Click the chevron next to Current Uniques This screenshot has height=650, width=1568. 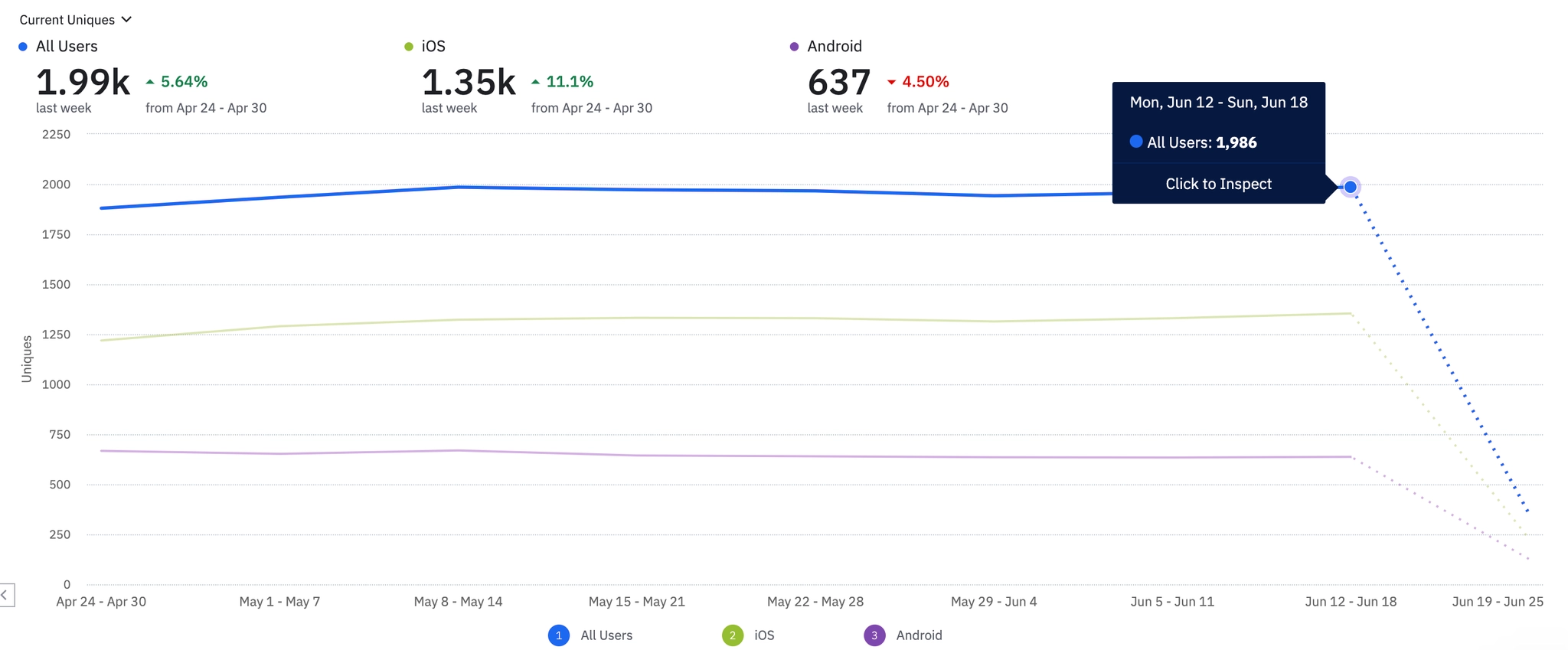click(x=127, y=19)
